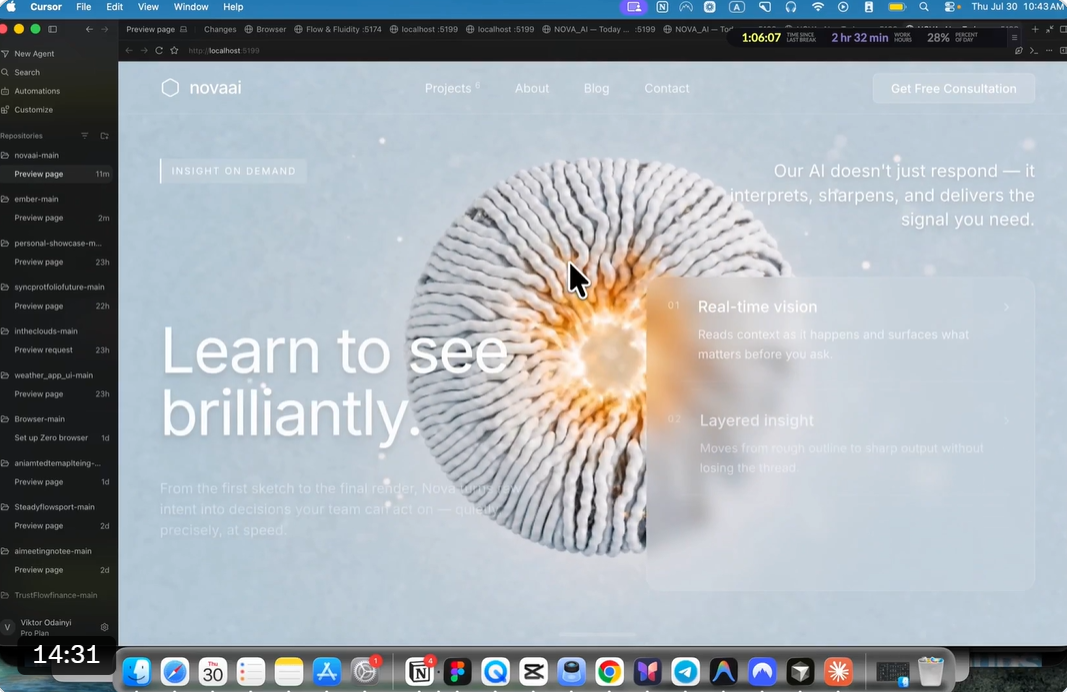The image size is (1067, 692).
Task: Open Customize in the sidebar
Action: pyautogui.click(x=33, y=110)
